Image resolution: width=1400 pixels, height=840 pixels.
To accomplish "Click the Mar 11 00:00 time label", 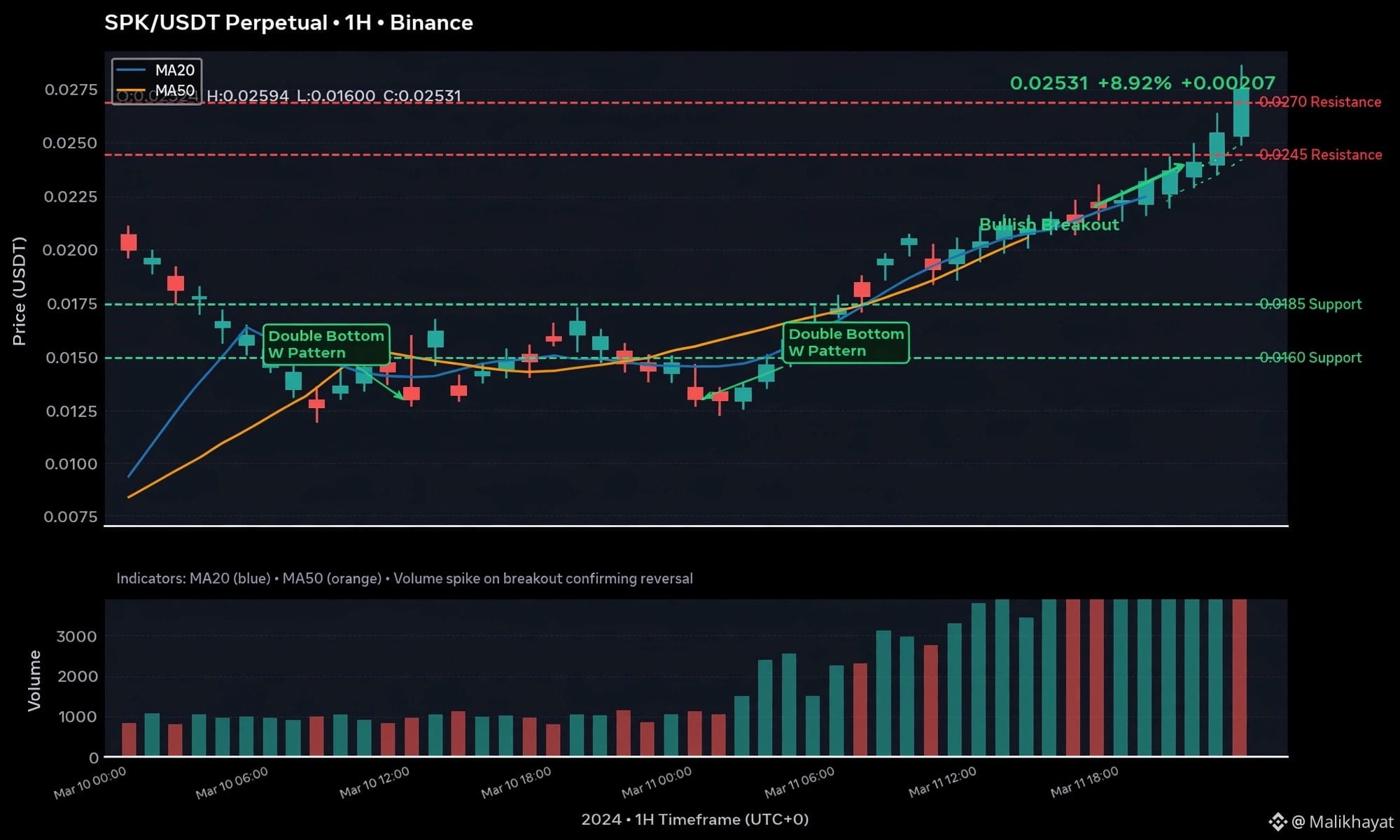I will coord(657,783).
